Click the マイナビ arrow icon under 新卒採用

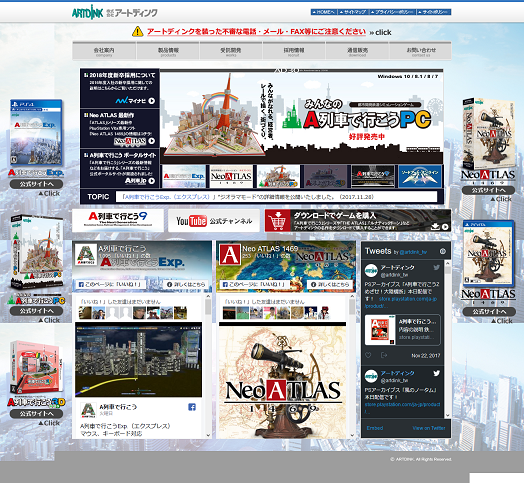[152, 101]
